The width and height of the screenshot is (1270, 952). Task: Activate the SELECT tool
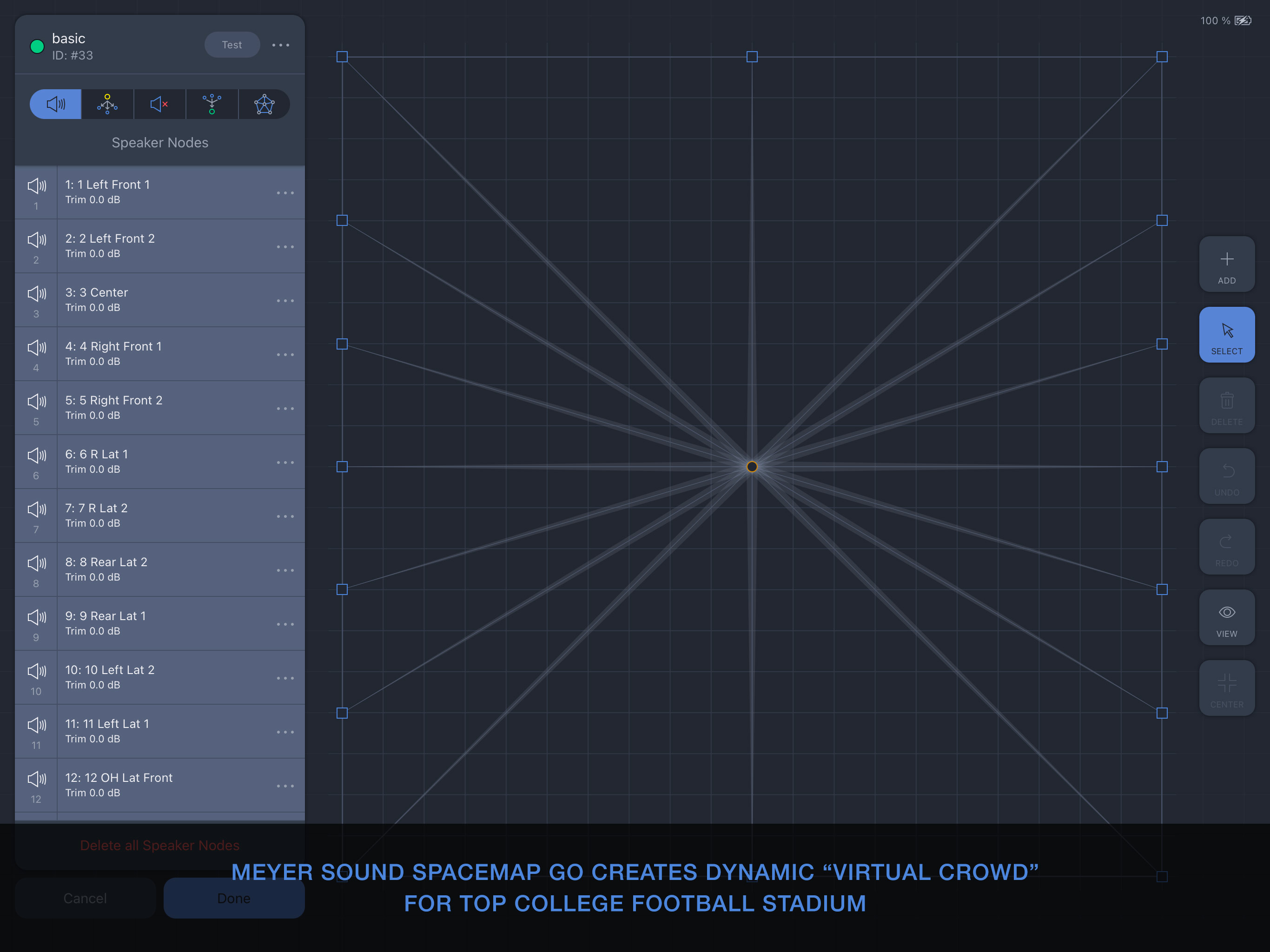[1227, 335]
